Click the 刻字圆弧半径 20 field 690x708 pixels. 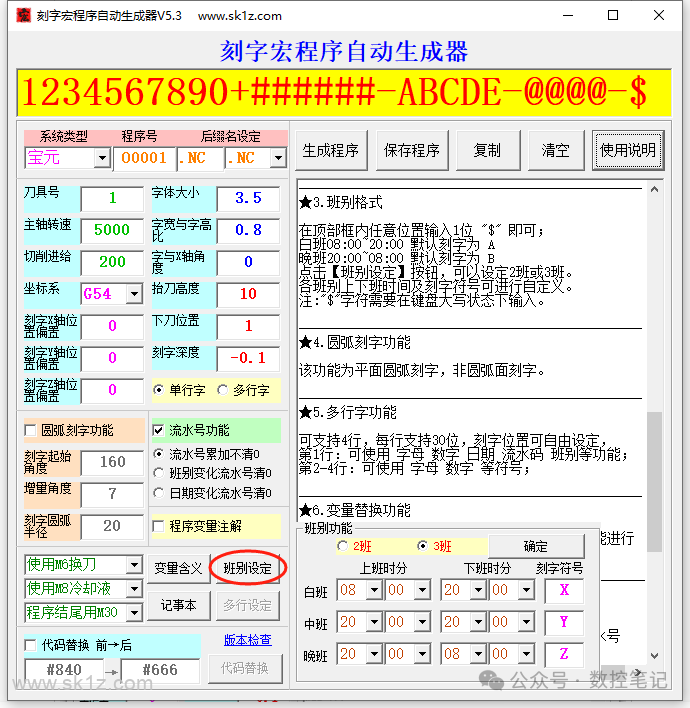point(112,526)
